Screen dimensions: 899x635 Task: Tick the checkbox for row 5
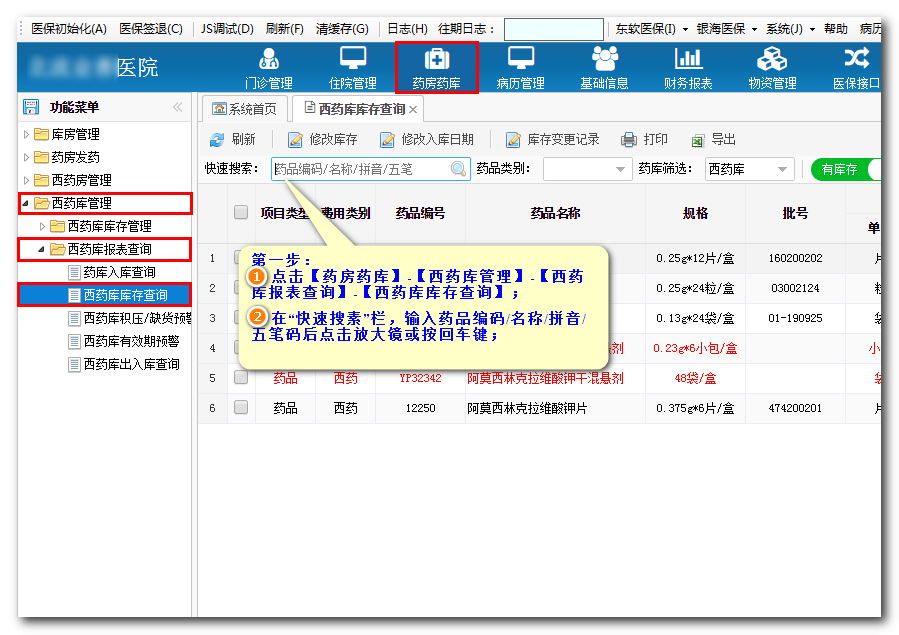(x=241, y=377)
